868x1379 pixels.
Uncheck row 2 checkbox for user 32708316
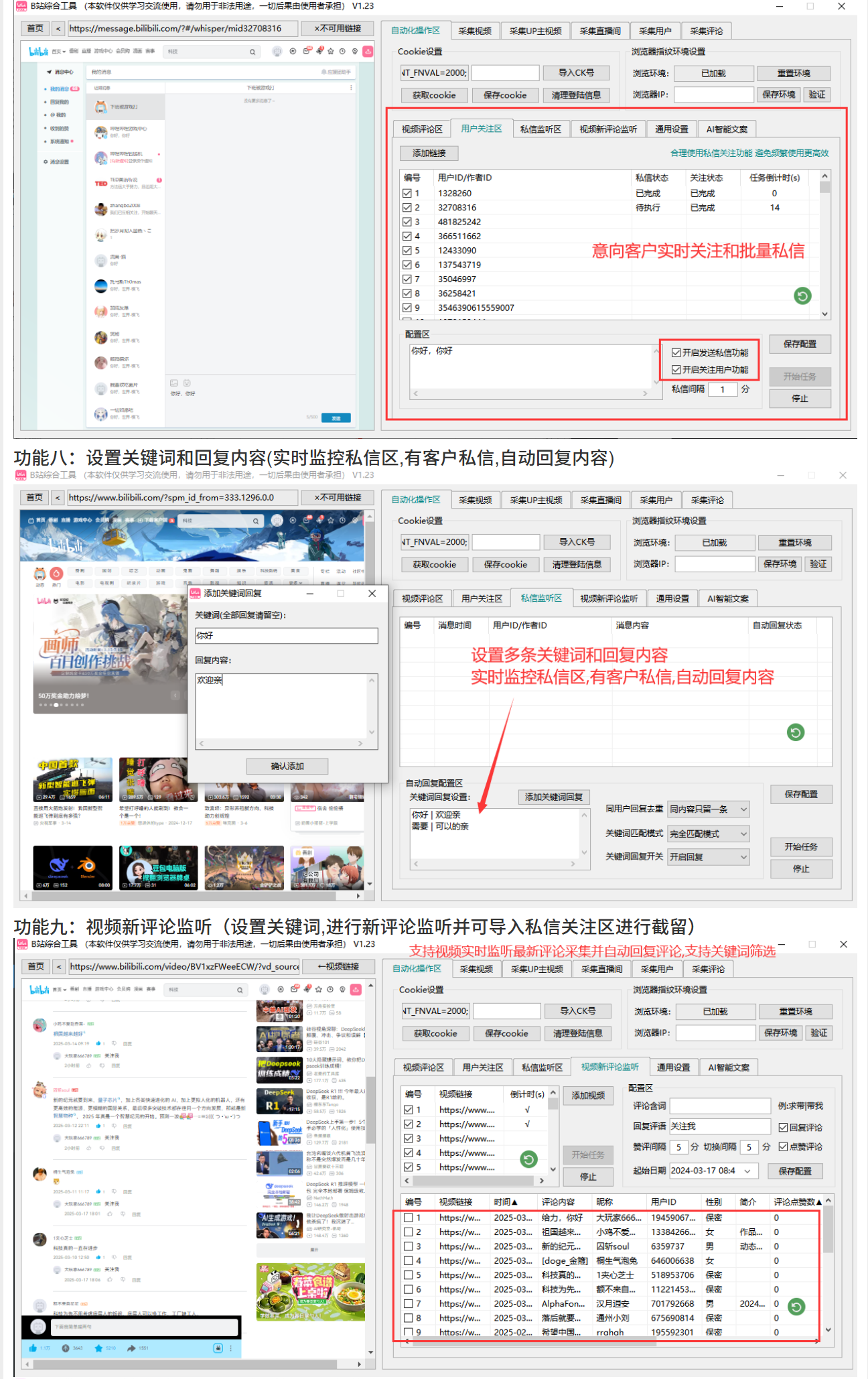click(x=407, y=208)
